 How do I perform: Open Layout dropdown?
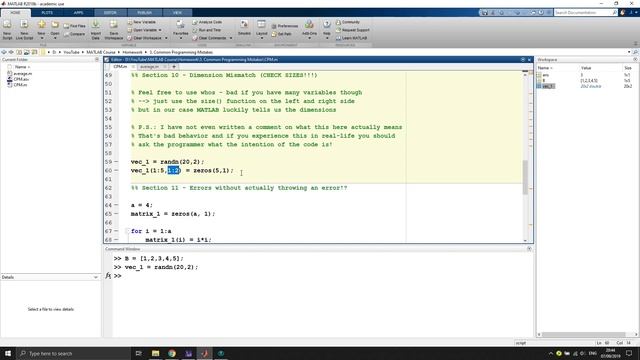pyautogui.click(x=262, y=30)
